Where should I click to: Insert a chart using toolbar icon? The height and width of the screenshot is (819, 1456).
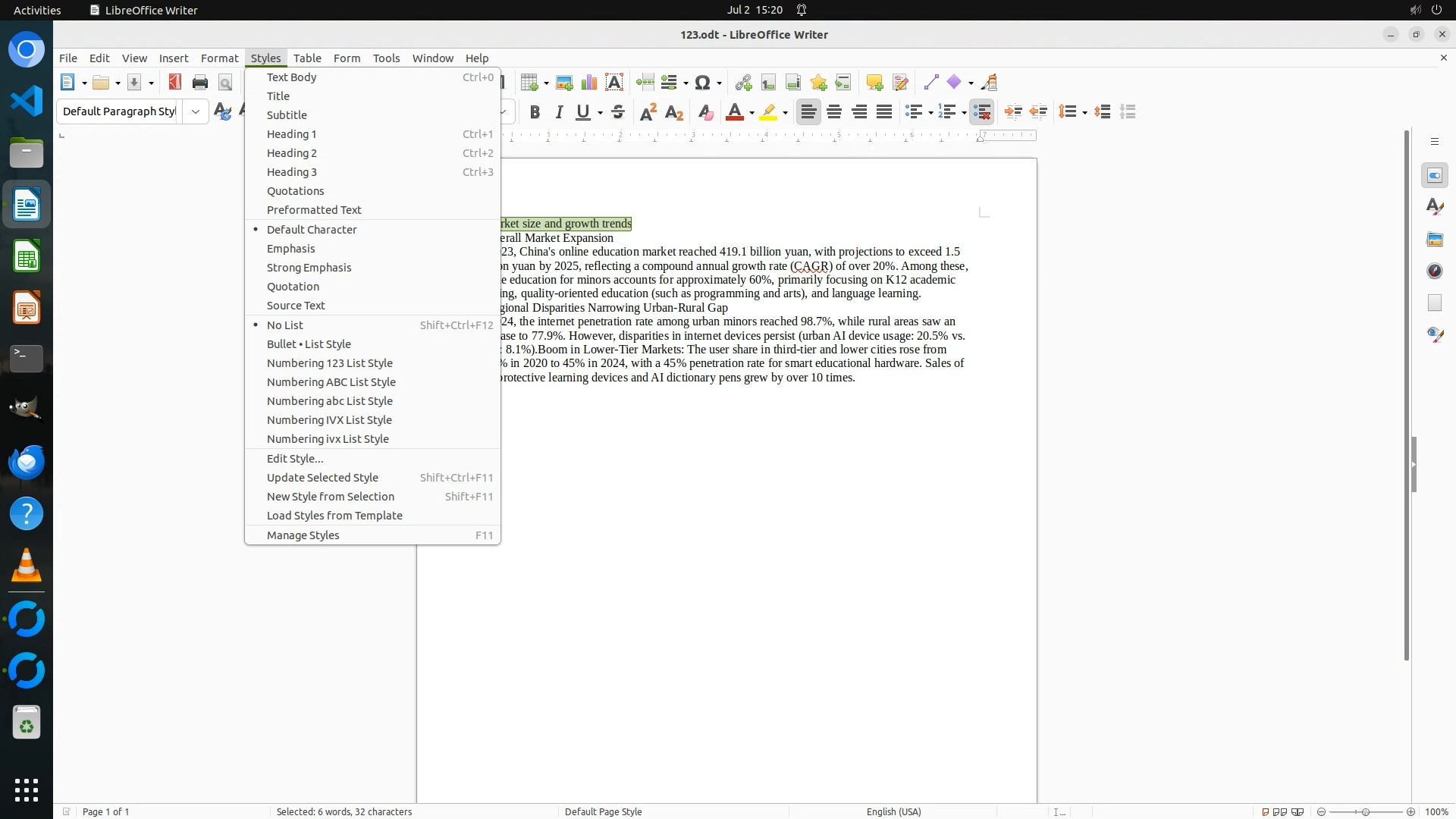[589, 83]
